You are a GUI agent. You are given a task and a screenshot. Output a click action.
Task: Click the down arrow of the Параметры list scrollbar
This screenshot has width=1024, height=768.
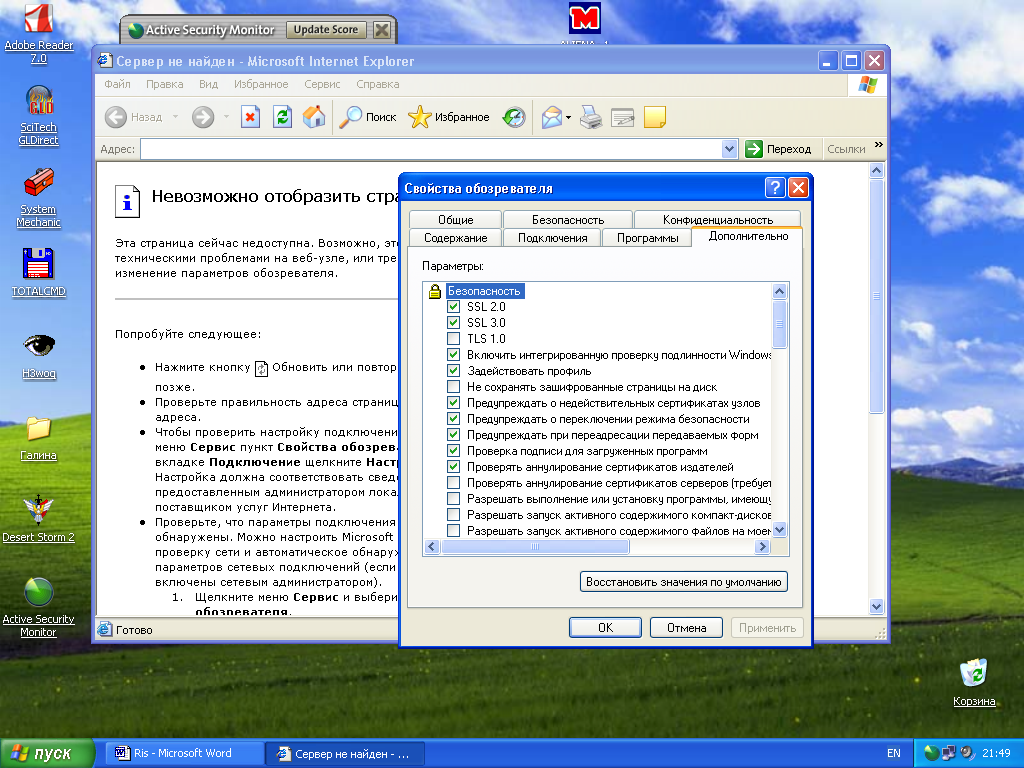(x=779, y=530)
